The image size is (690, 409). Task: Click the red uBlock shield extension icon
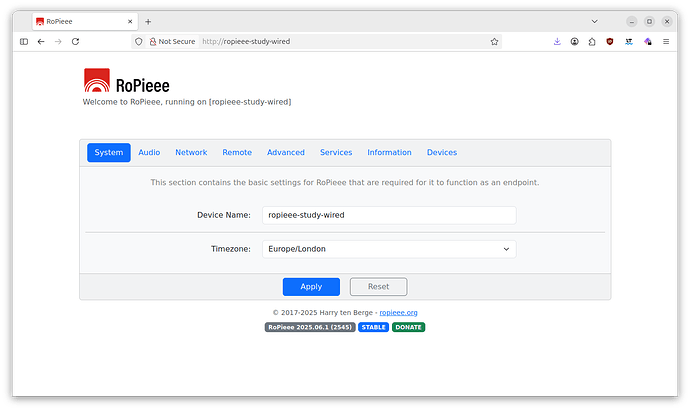click(609, 41)
